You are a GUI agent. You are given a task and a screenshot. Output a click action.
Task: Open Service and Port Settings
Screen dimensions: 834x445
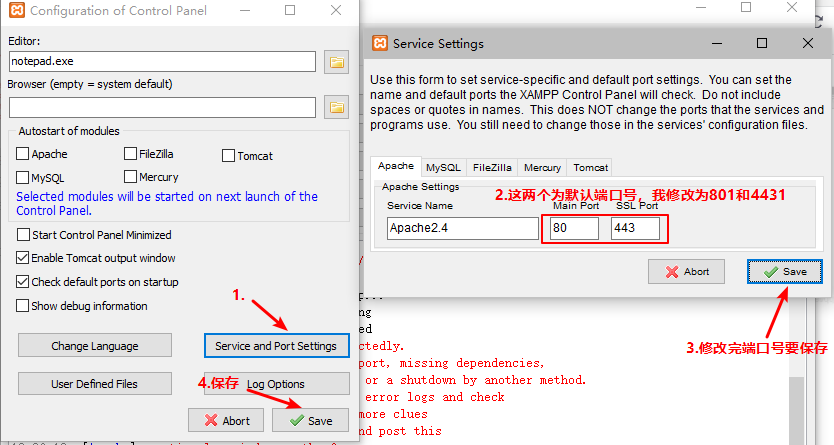(276, 346)
